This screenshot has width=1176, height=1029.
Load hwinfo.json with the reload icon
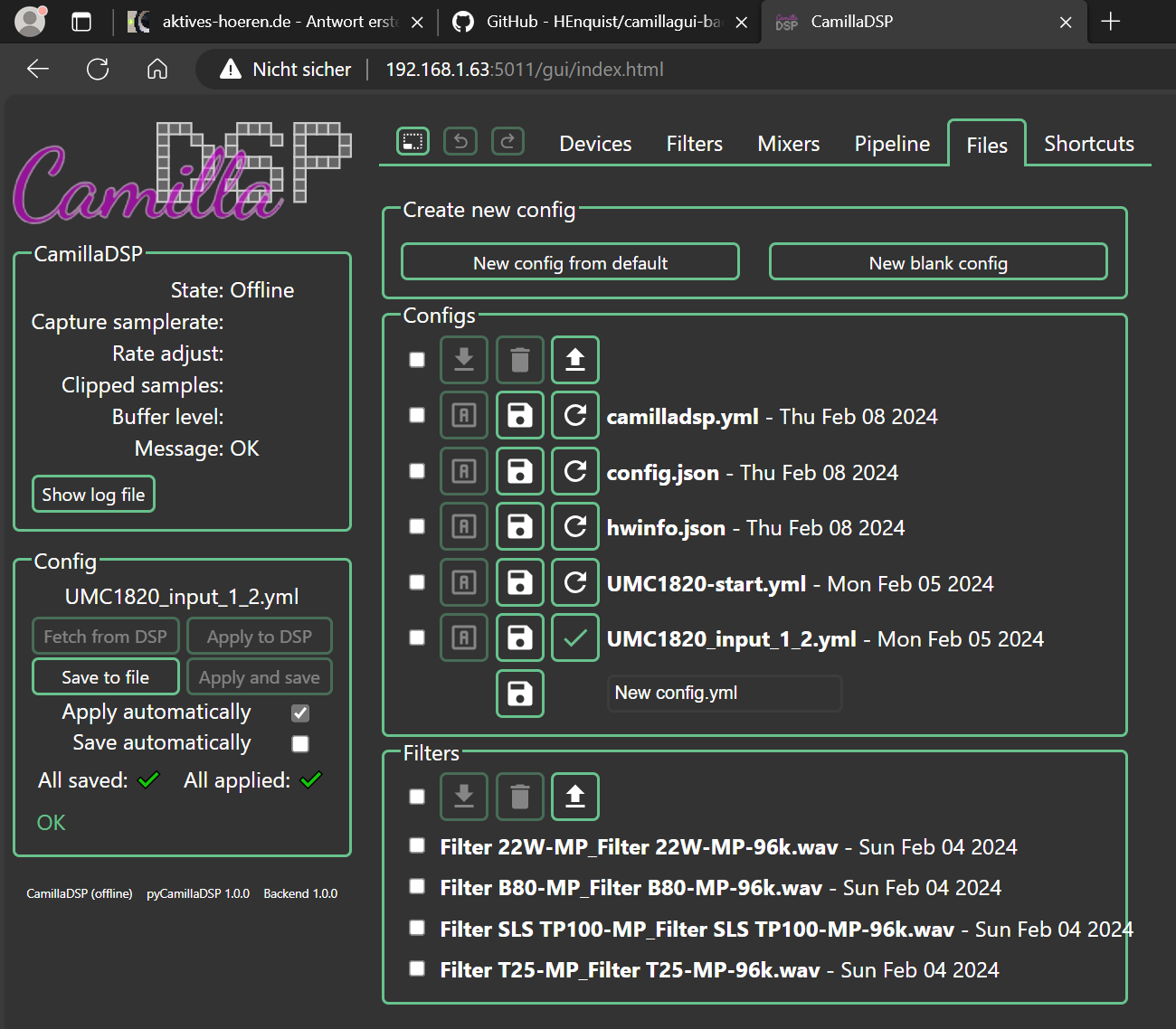[x=575, y=526]
